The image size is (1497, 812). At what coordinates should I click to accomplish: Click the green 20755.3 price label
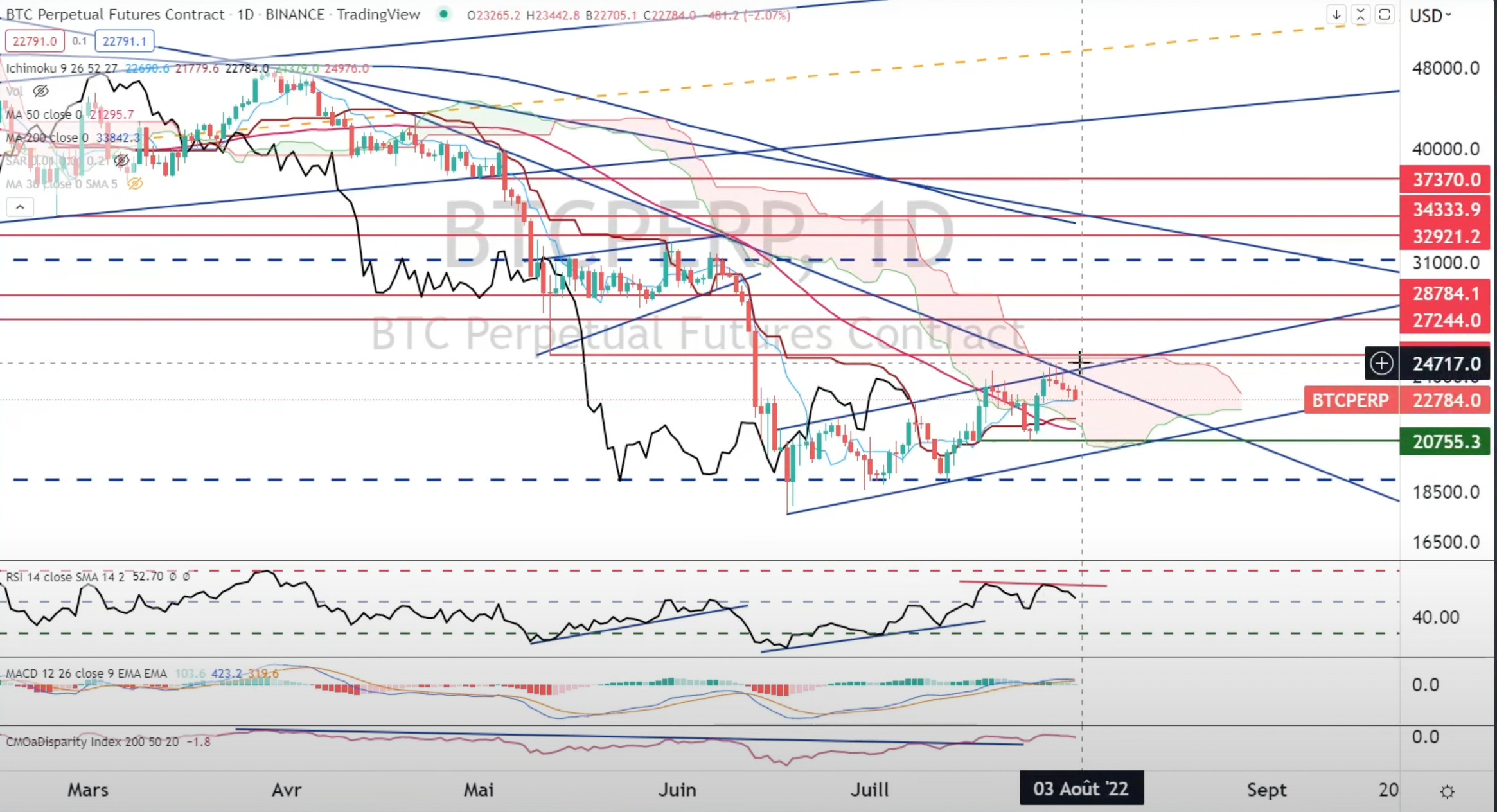coord(1445,441)
